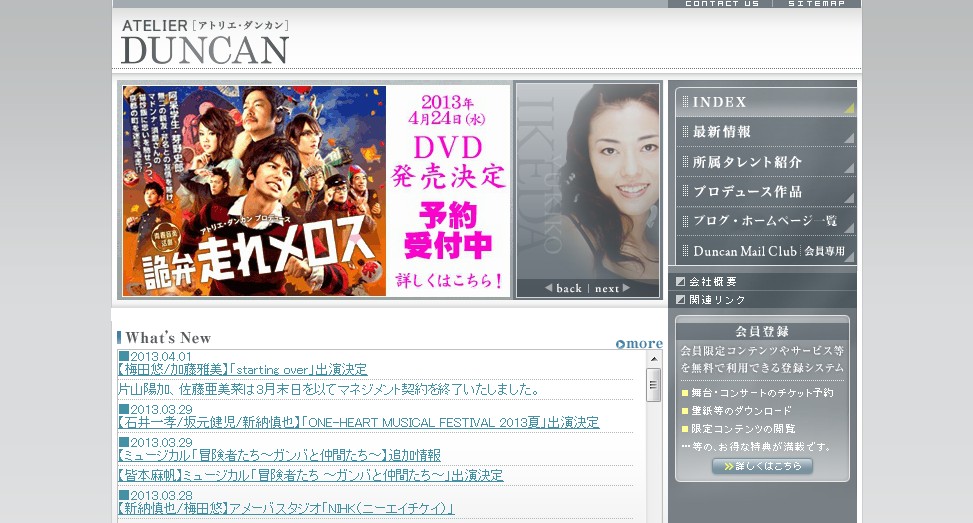Click the news list scrollbar thumb
Image resolution: width=973 pixels, height=523 pixels.
(653, 385)
